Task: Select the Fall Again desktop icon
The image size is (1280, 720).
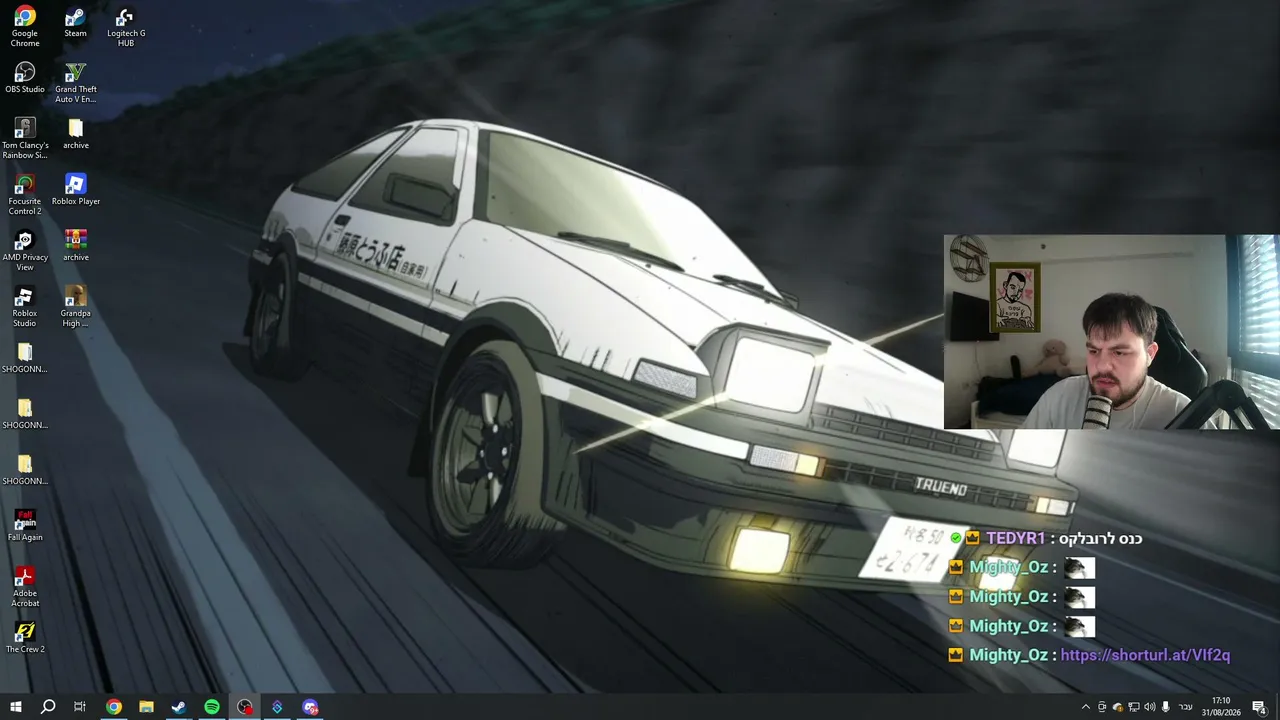Action: coord(25,527)
